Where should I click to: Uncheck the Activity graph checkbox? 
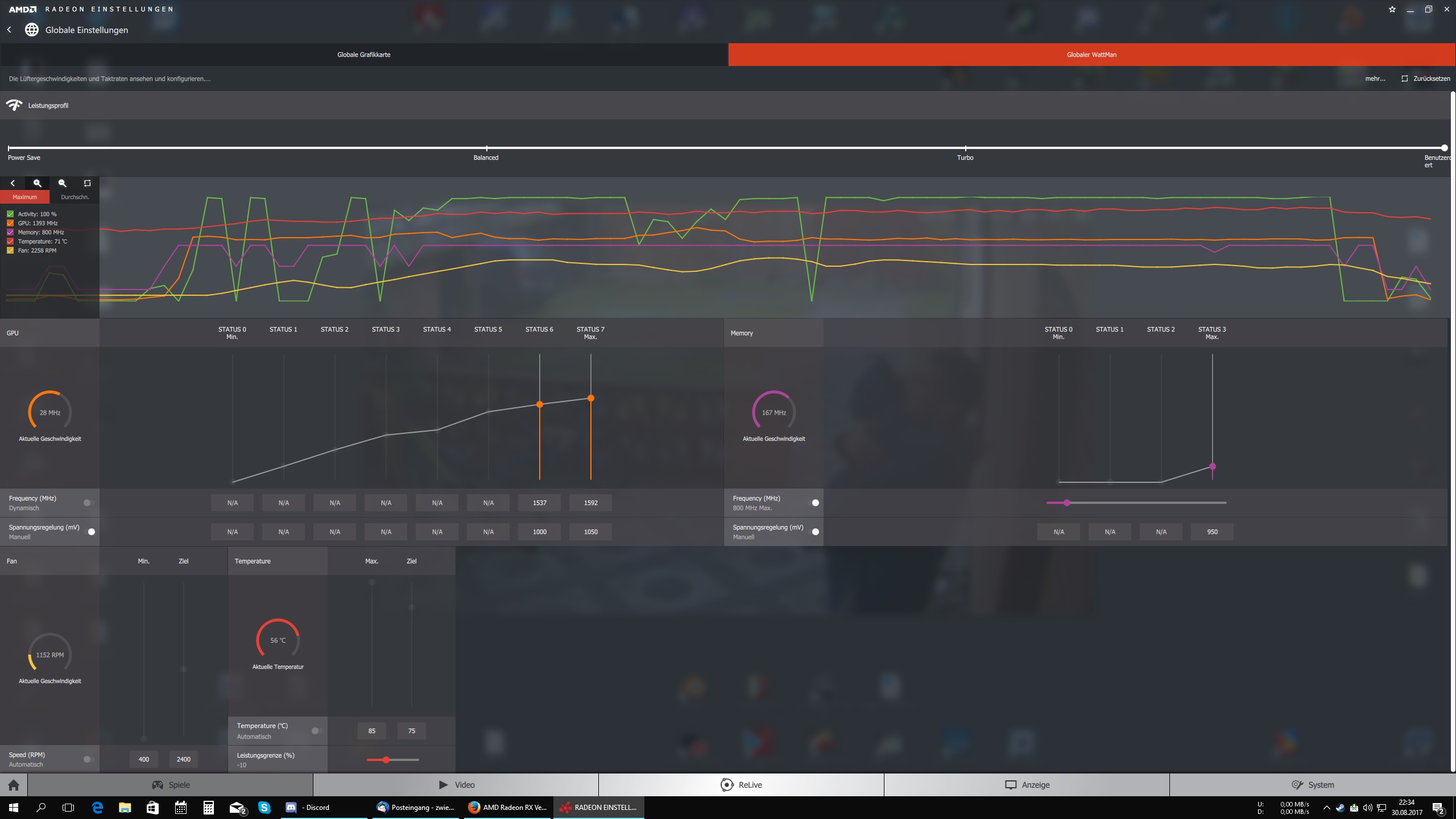coord(10,214)
